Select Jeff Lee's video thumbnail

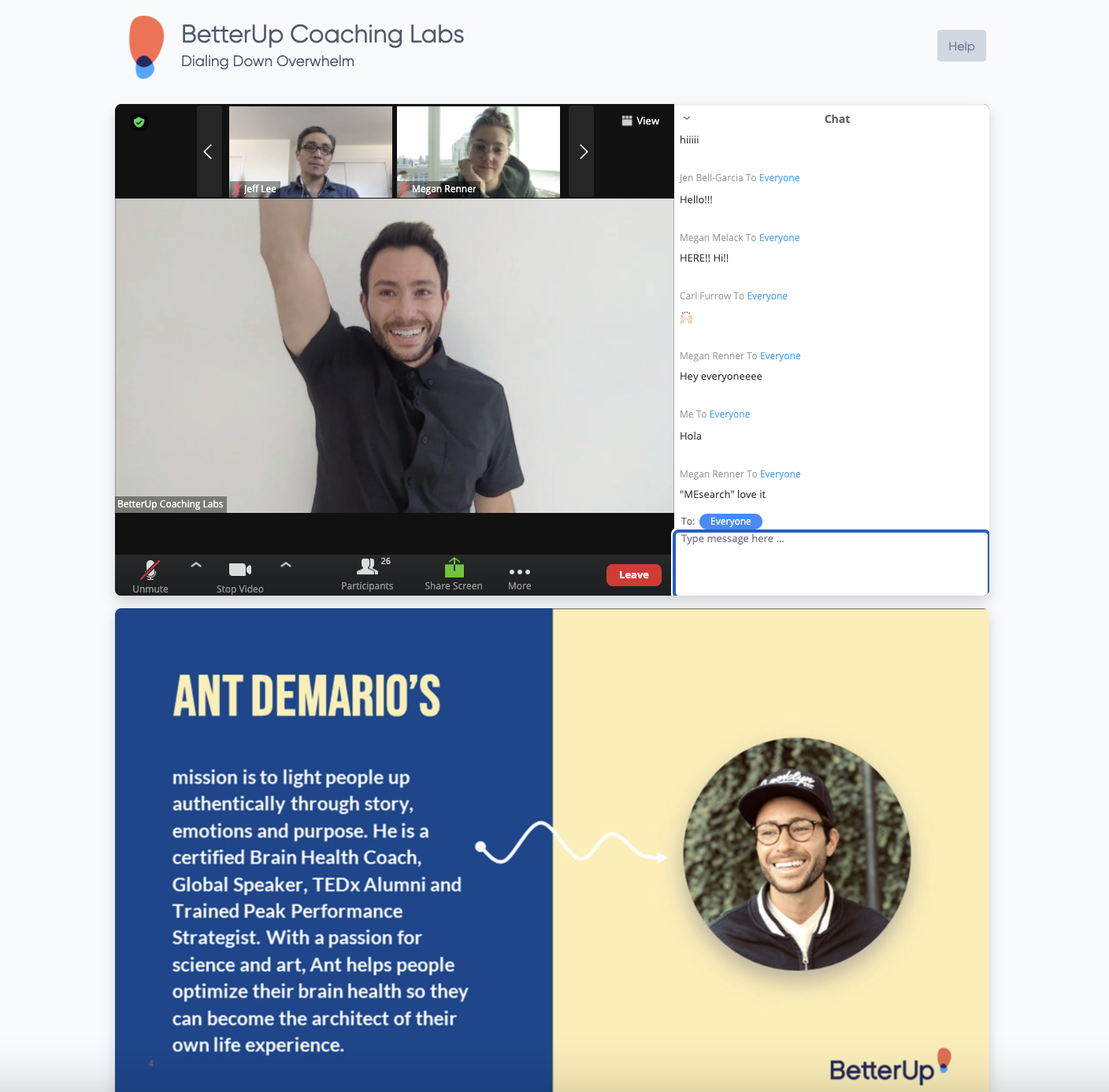pos(310,151)
